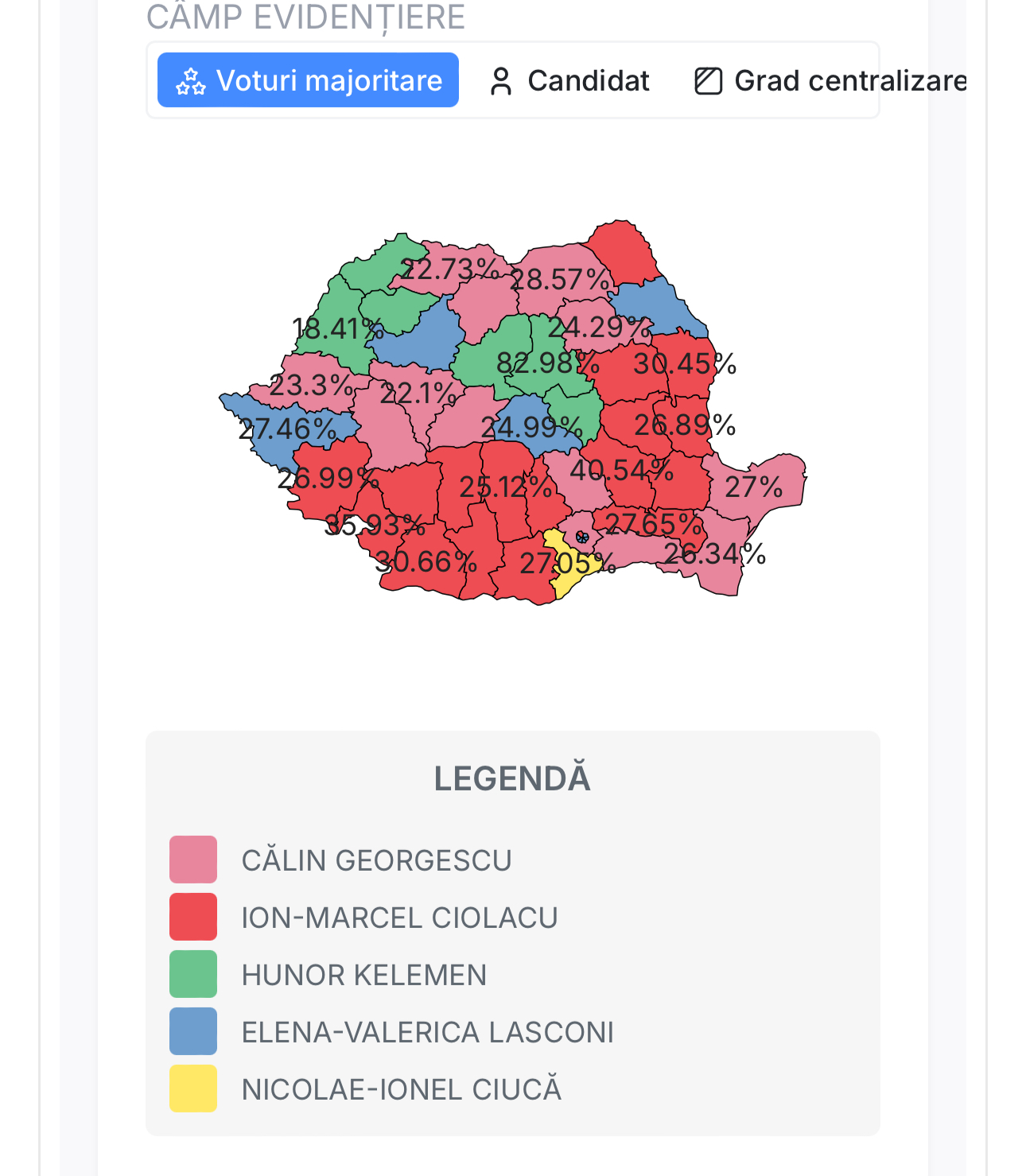This screenshot has width=1026, height=1176.
Task: Select the Candidat tab
Action: coord(569,81)
